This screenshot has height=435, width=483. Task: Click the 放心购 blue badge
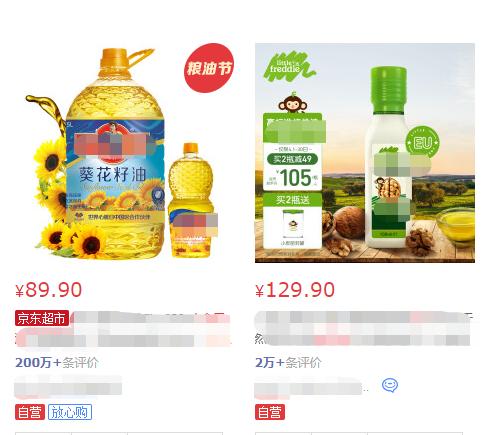tap(70, 412)
